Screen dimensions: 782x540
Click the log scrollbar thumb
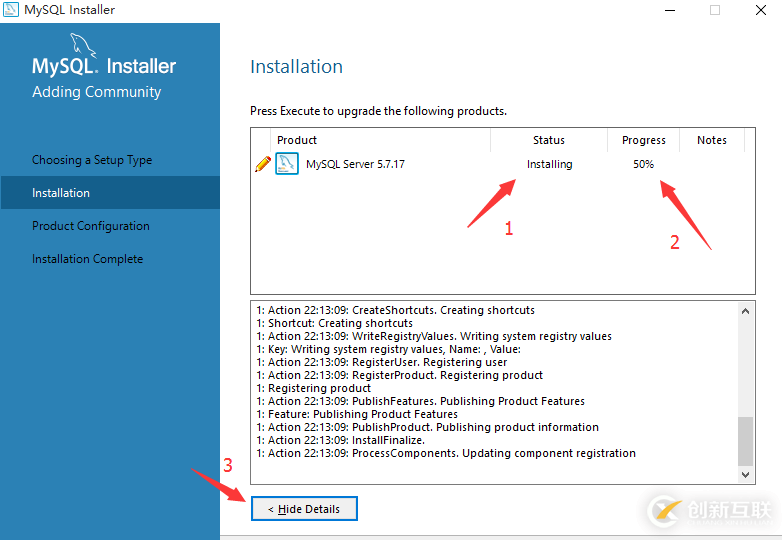(x=746, y=442)
